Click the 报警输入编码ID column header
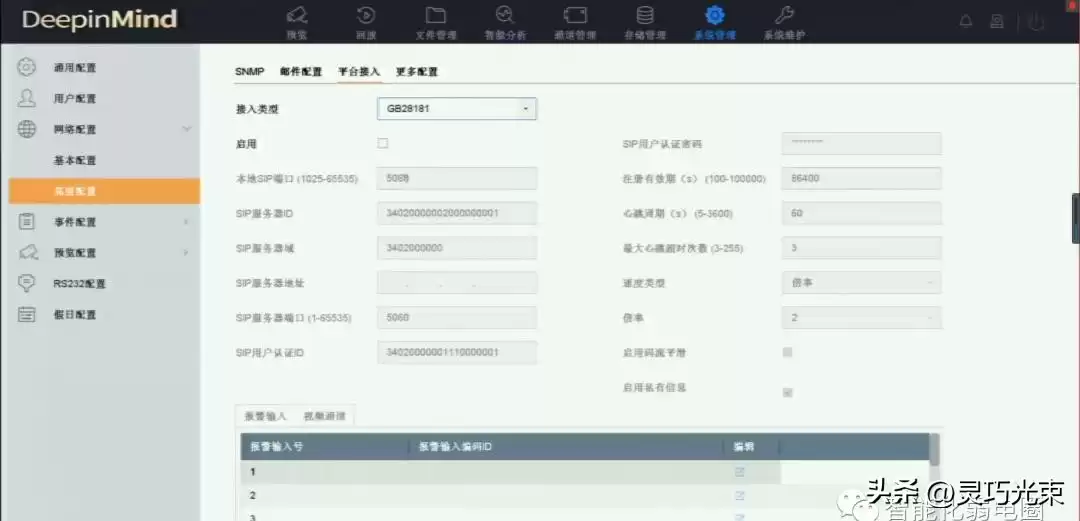Viewport: 1080px width, 521px height. [565, 447]
